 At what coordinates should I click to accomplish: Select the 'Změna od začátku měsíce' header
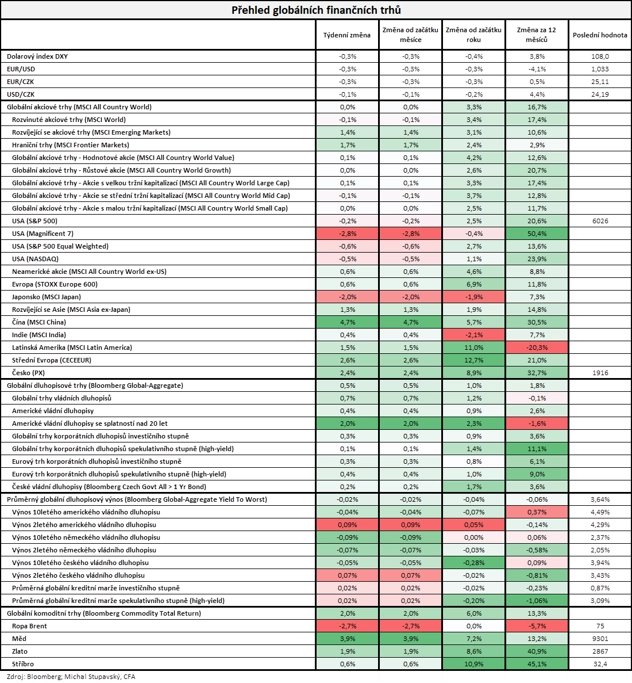410,35
